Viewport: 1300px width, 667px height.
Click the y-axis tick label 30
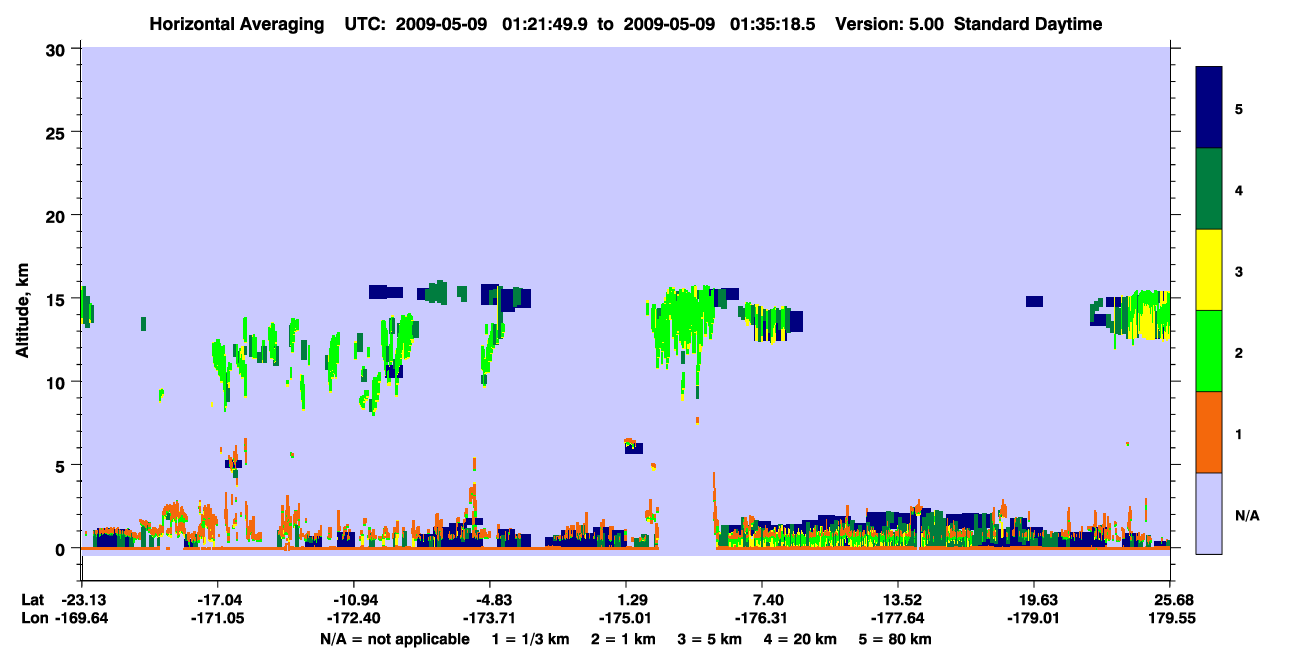(x=57, y=48)
